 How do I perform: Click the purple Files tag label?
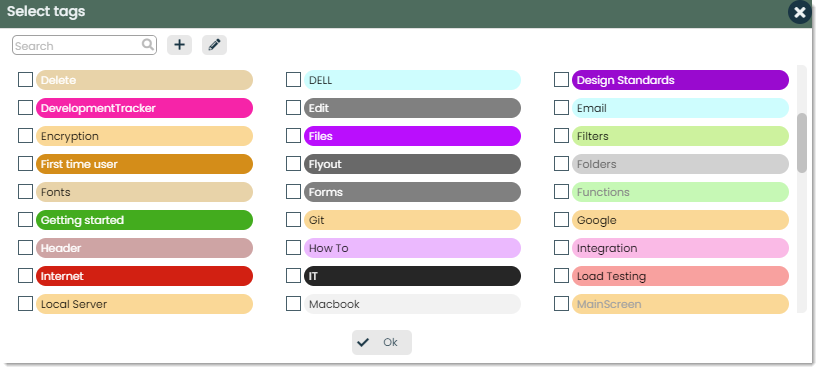412,136
